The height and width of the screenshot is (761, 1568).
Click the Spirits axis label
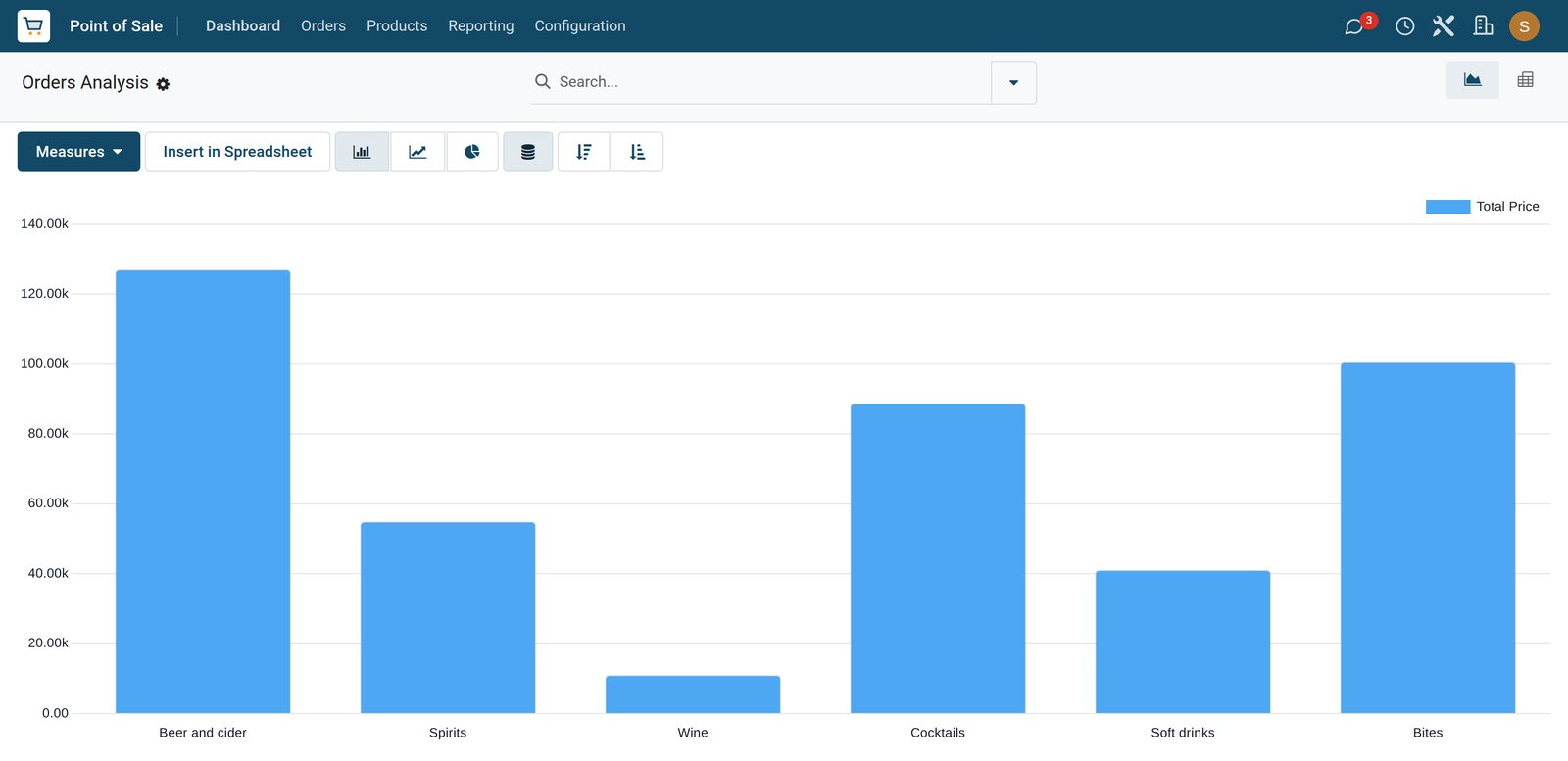448,733
